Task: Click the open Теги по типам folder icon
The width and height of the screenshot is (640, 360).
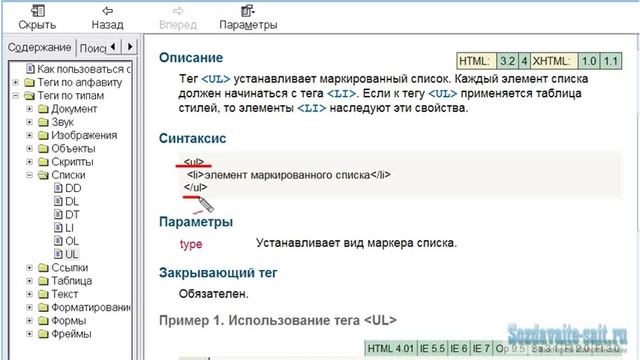Action: click(29, 96)
